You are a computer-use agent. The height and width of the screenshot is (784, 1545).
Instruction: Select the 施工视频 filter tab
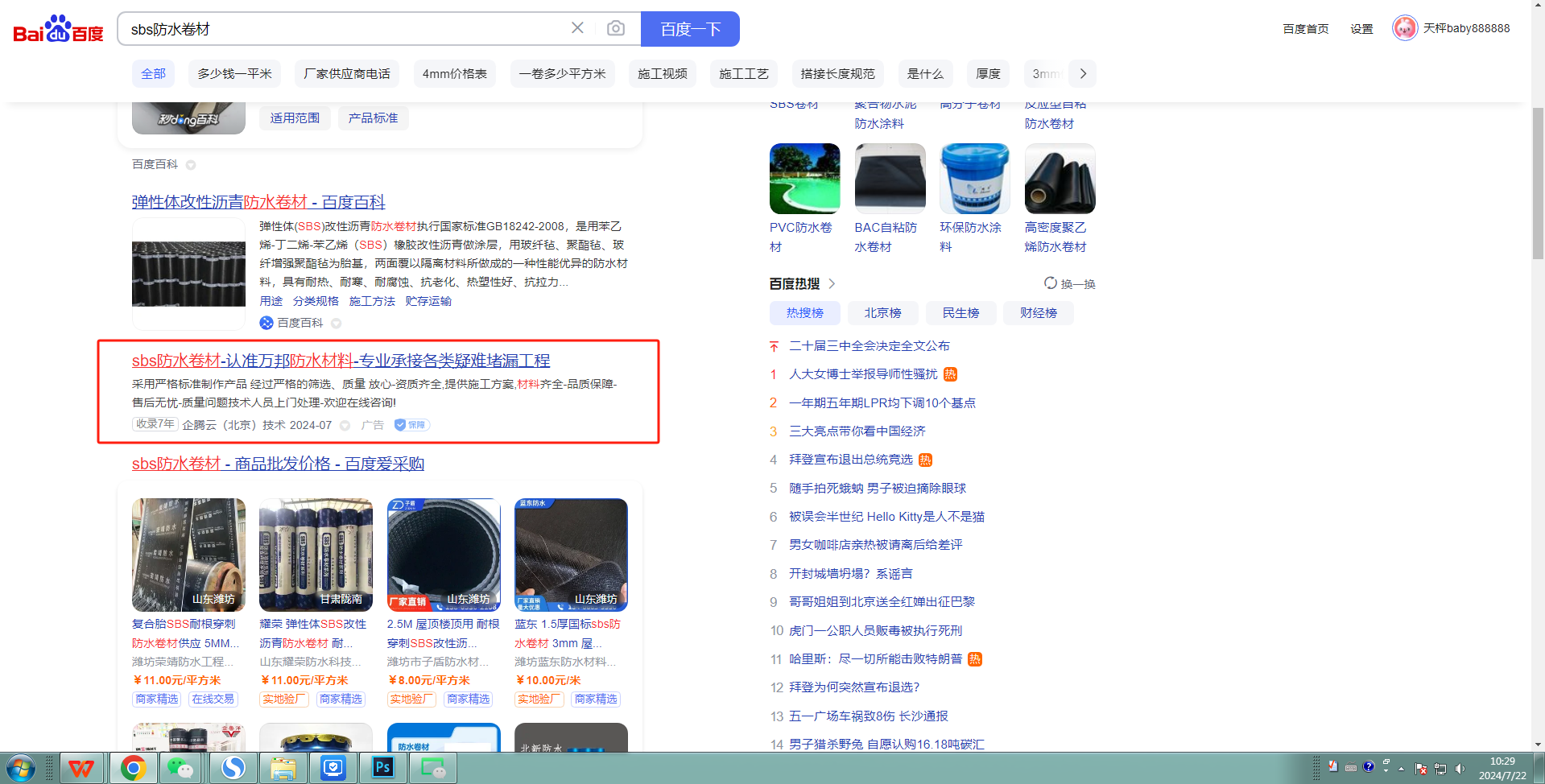coord(662,74)
